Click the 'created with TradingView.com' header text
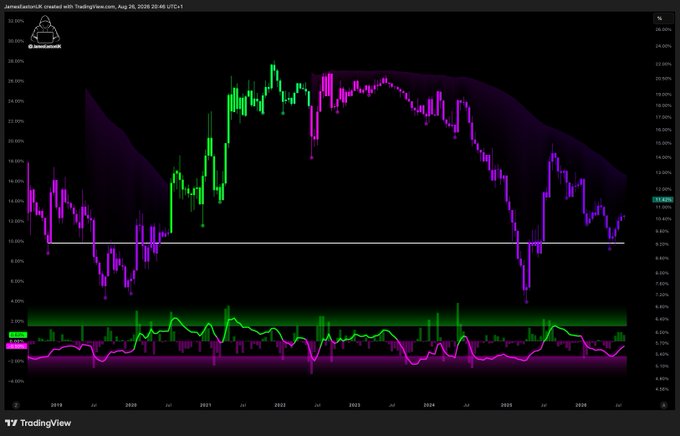This screenshot has height=436, width=680. [x=77, y=7]
